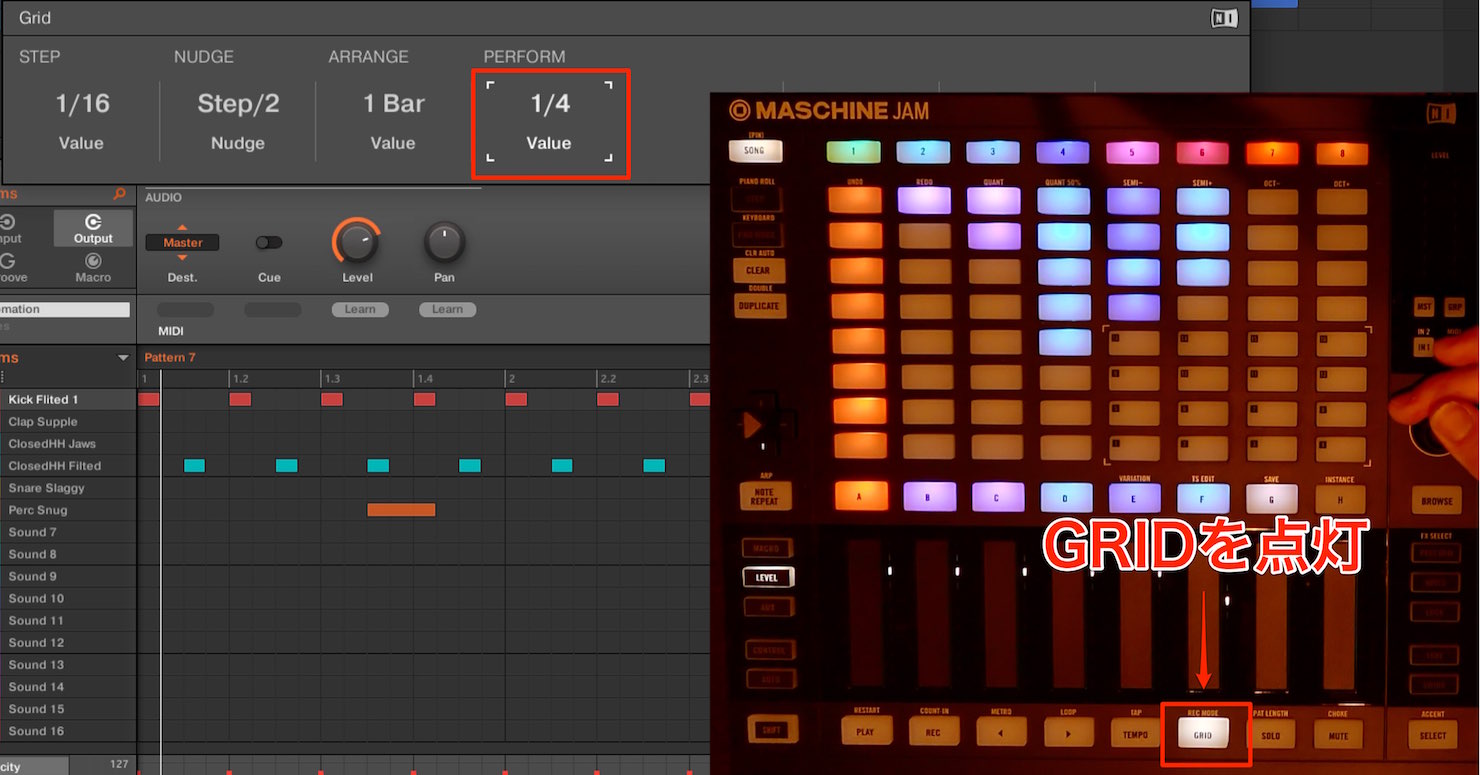Click the empty MIDI field under Dest.

(185, 310)
